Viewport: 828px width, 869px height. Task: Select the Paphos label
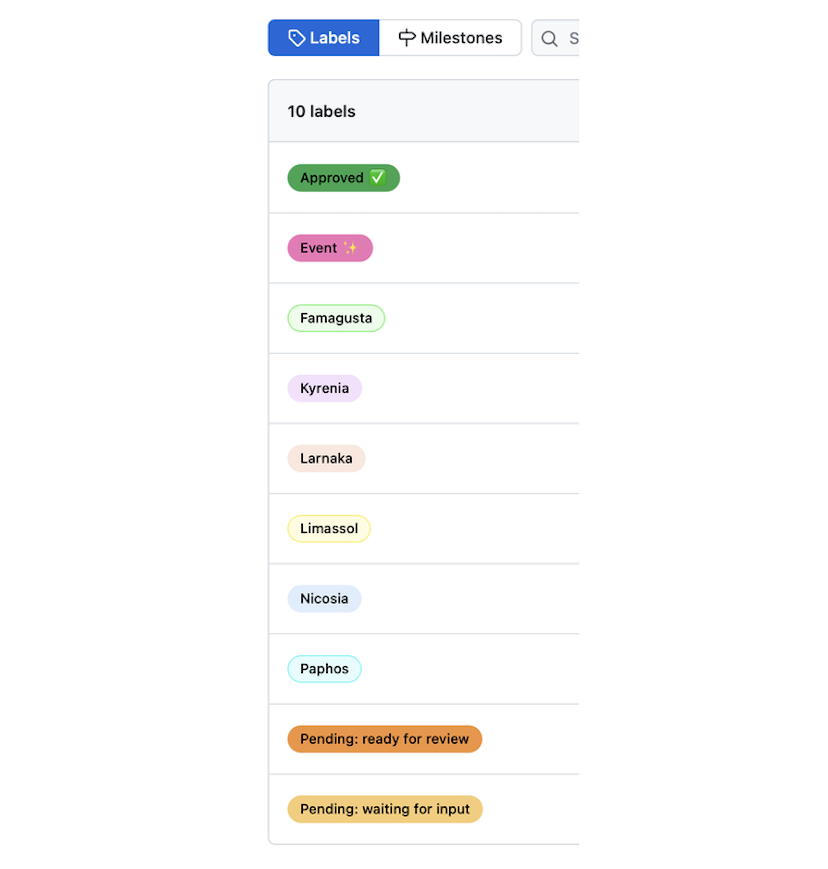tap(324, 668)
